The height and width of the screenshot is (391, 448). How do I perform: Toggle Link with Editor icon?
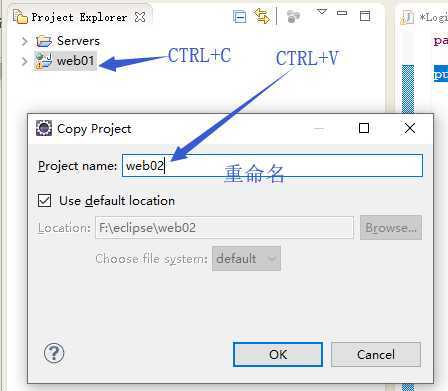262,16
